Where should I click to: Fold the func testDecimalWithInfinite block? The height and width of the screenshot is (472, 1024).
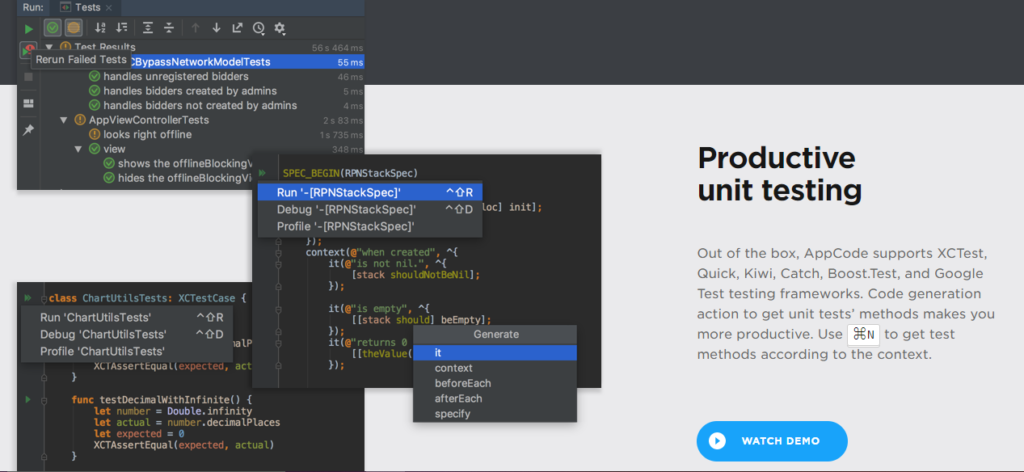pyautogui.click(x=44, y=399)
